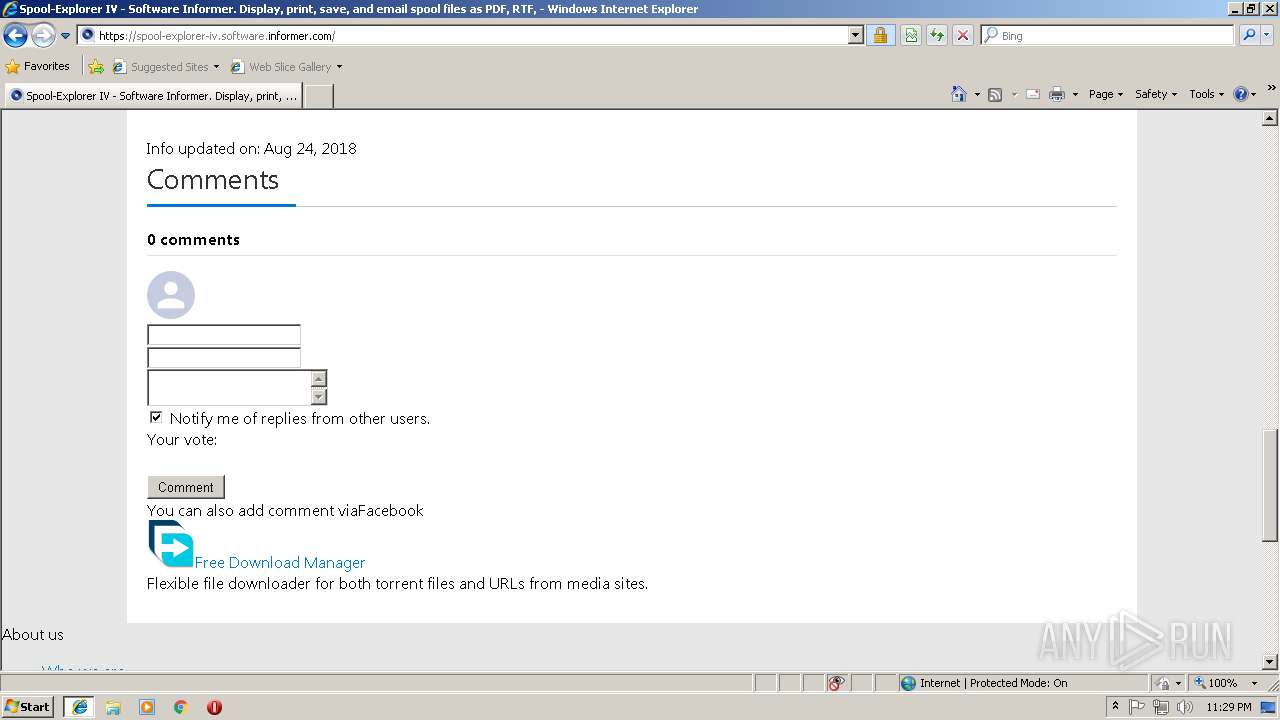Click the Comment submit button

tap(186, 487)
